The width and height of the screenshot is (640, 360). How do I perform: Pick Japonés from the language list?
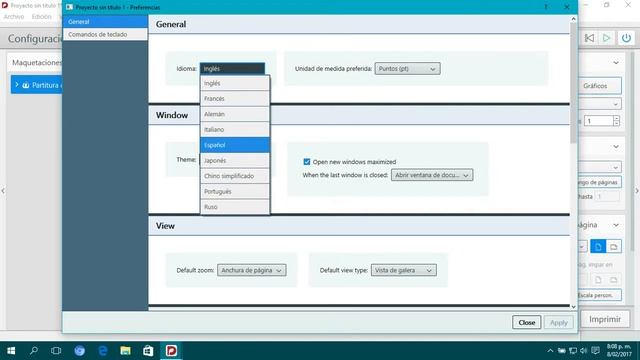pyautogui.click(x=235, y=161)
